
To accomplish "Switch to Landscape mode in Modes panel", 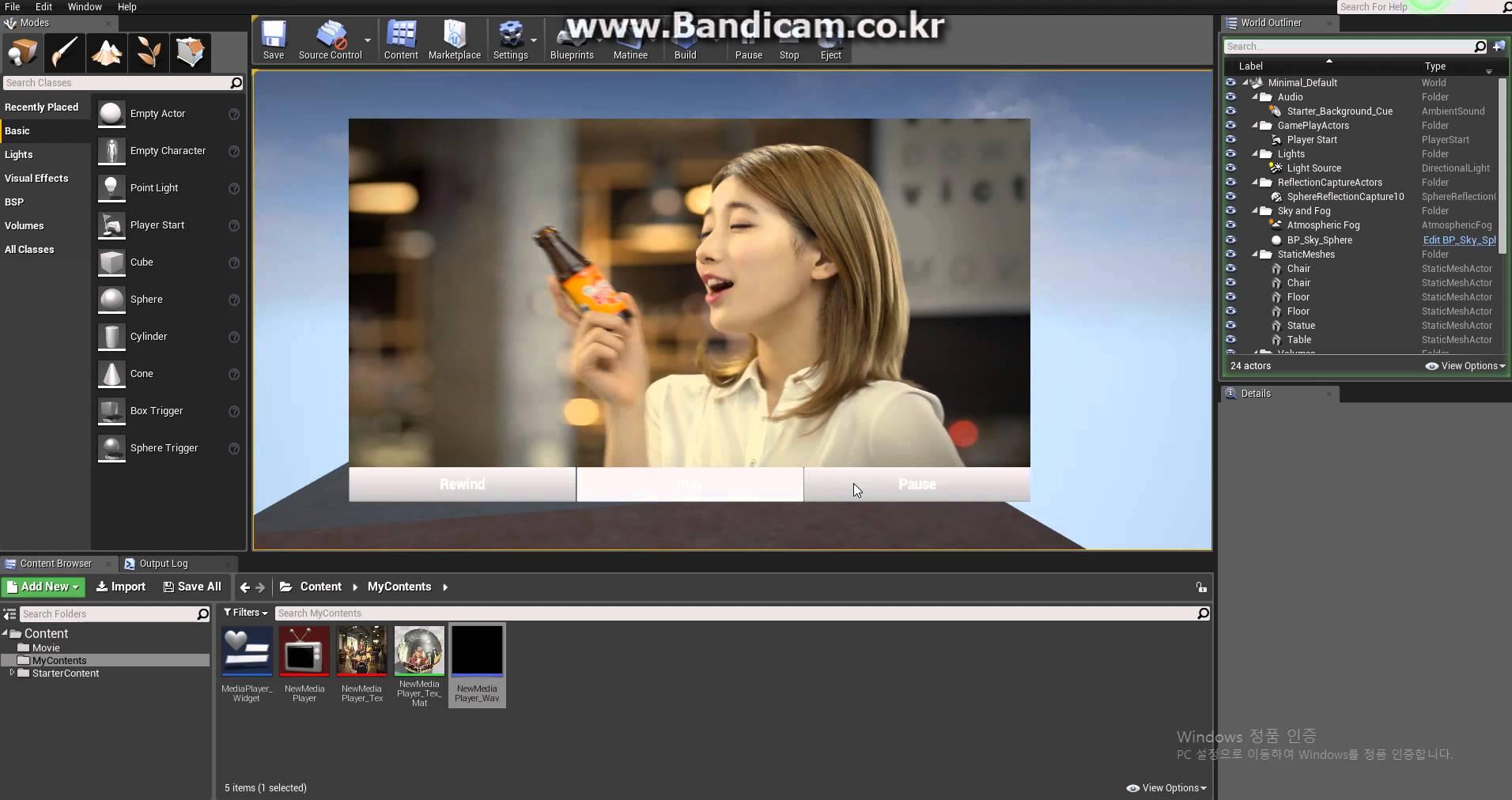I will click(x=106, y=53).
